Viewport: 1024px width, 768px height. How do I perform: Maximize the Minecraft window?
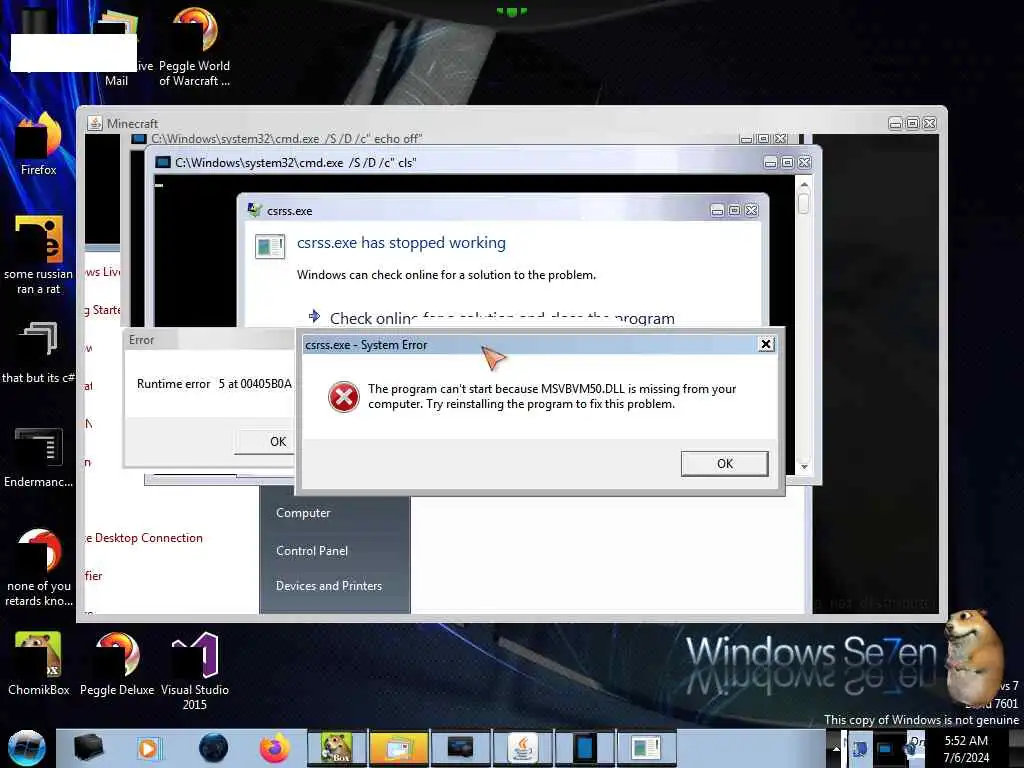pos(912,123)
